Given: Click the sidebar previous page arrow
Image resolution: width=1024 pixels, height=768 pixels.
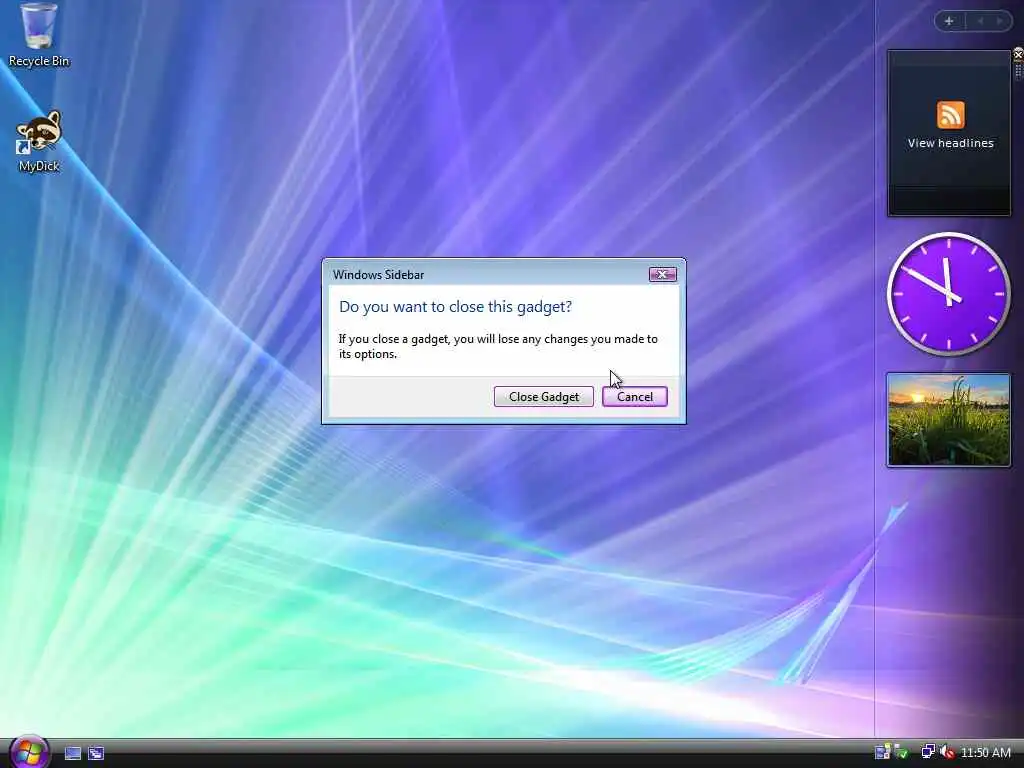Looking at the screenshot, I should tap(980, 21).
